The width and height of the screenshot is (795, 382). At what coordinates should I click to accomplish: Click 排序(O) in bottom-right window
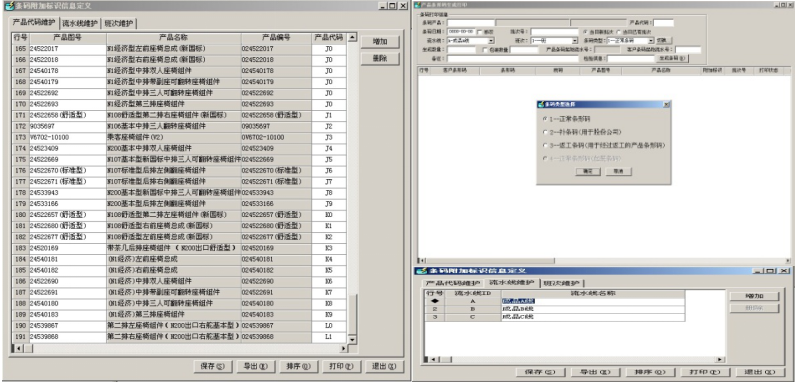pos(651,372)
